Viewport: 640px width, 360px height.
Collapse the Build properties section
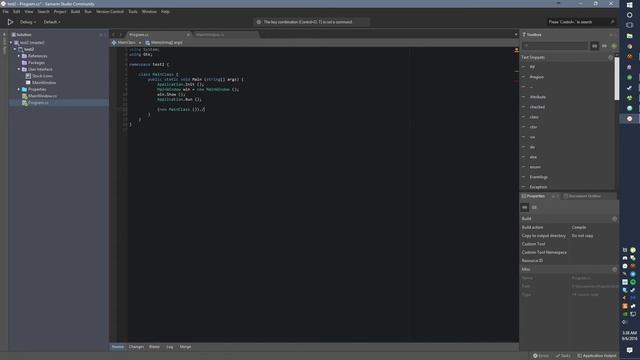[x=614, y=219]
